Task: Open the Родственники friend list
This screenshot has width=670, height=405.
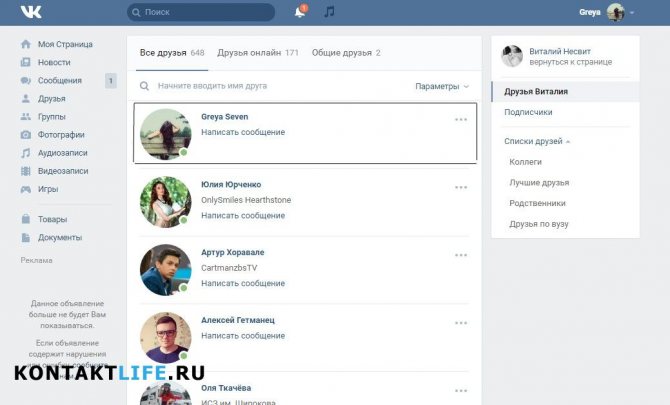Action: [x=537, y=203]
